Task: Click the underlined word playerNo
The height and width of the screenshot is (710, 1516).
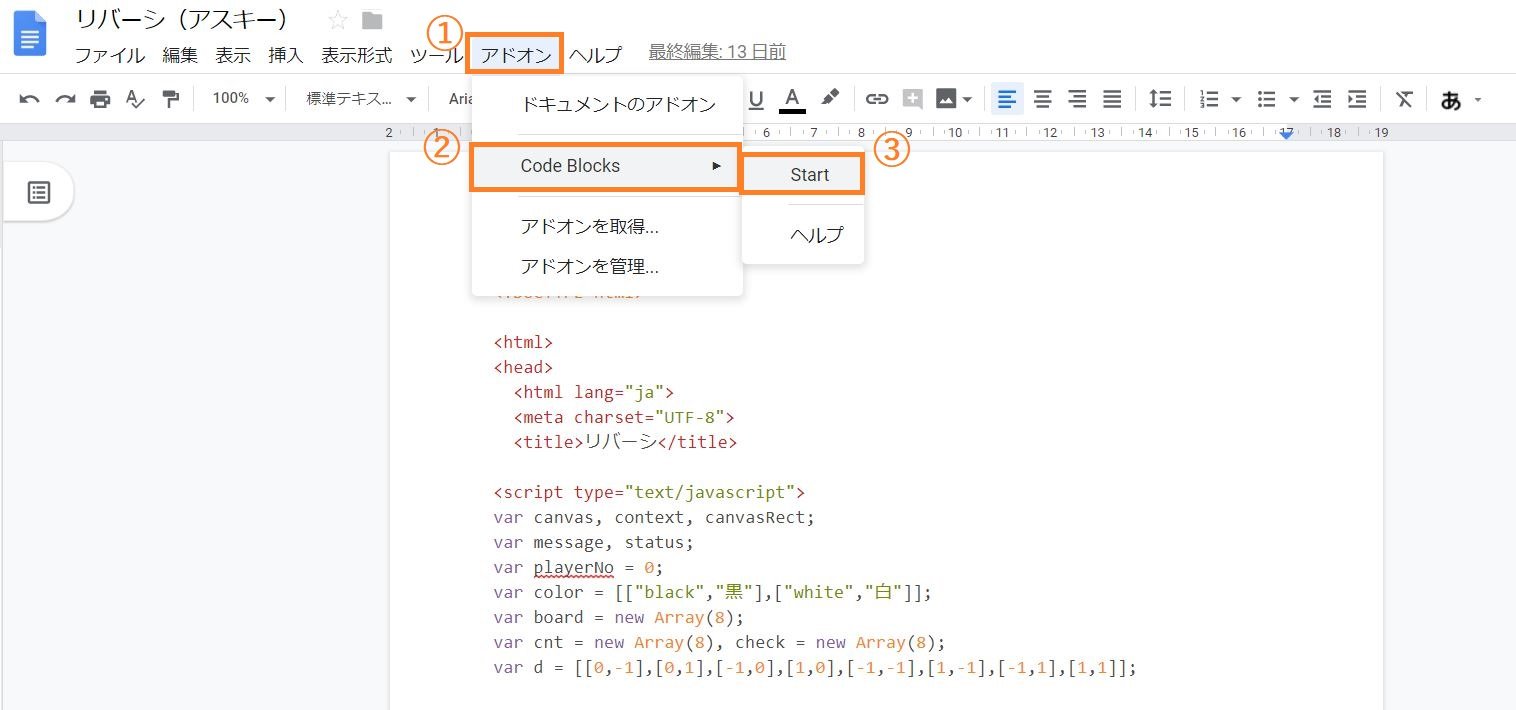Action: 574,567
